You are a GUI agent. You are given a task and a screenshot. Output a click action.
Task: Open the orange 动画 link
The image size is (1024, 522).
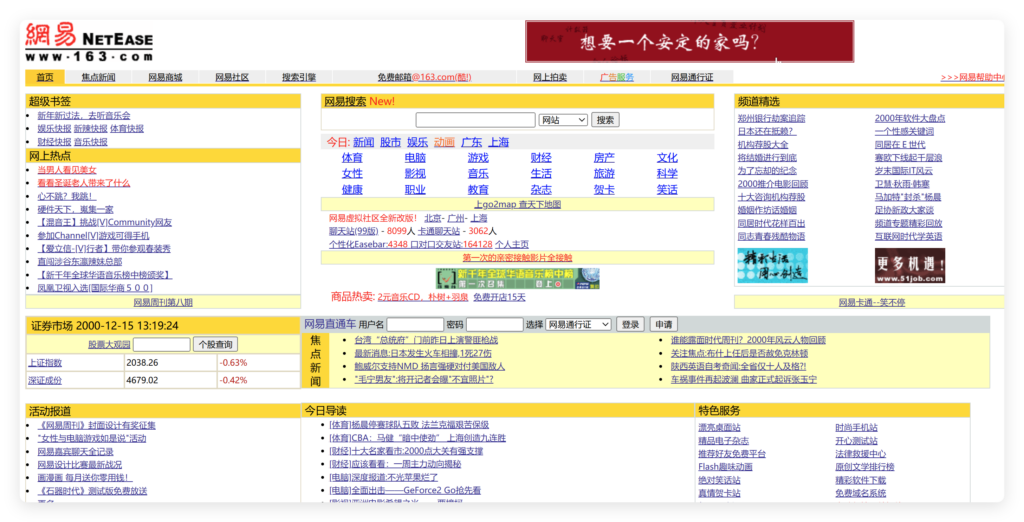tap(444, 142)
